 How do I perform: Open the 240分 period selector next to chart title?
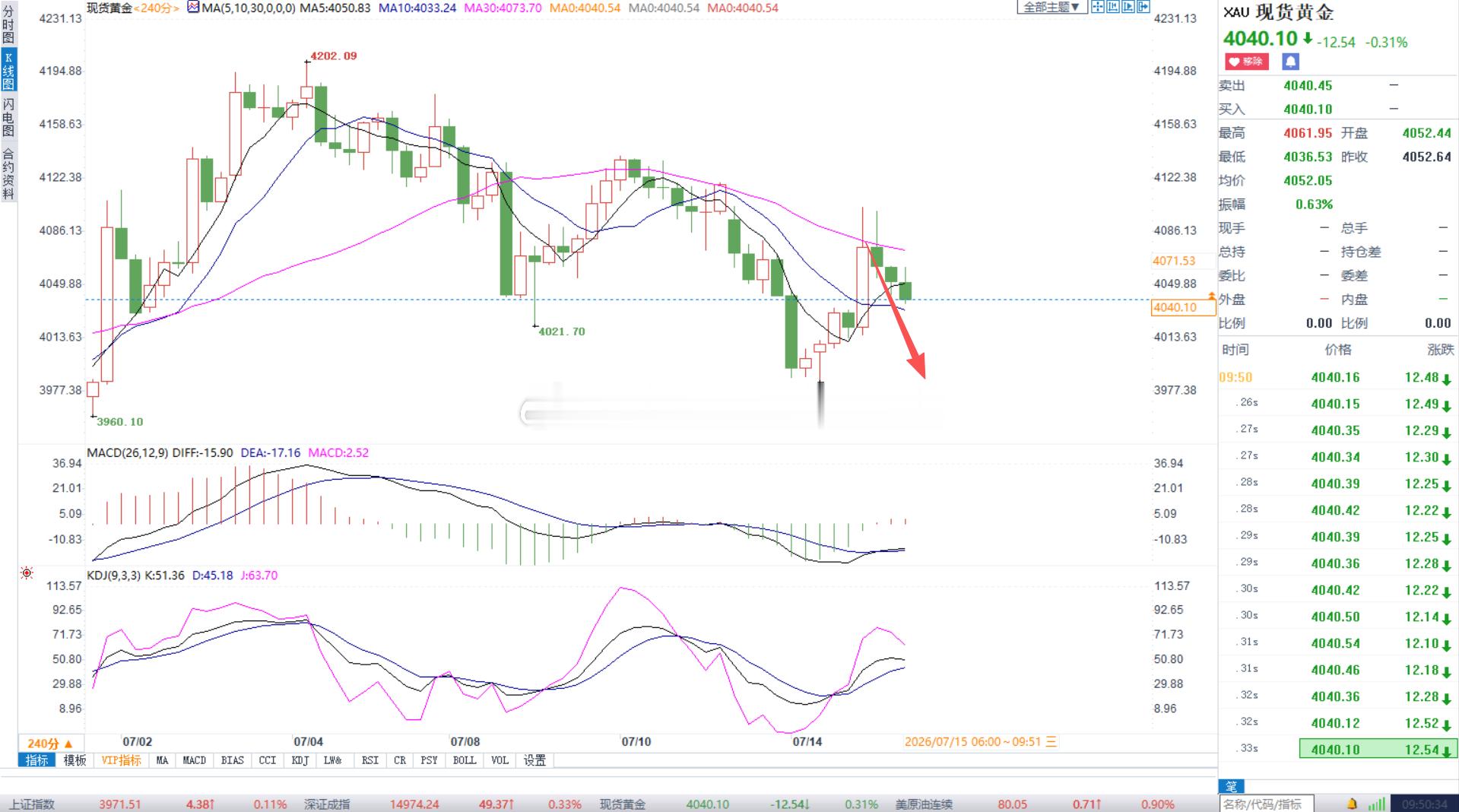click(x=157, y=8)
